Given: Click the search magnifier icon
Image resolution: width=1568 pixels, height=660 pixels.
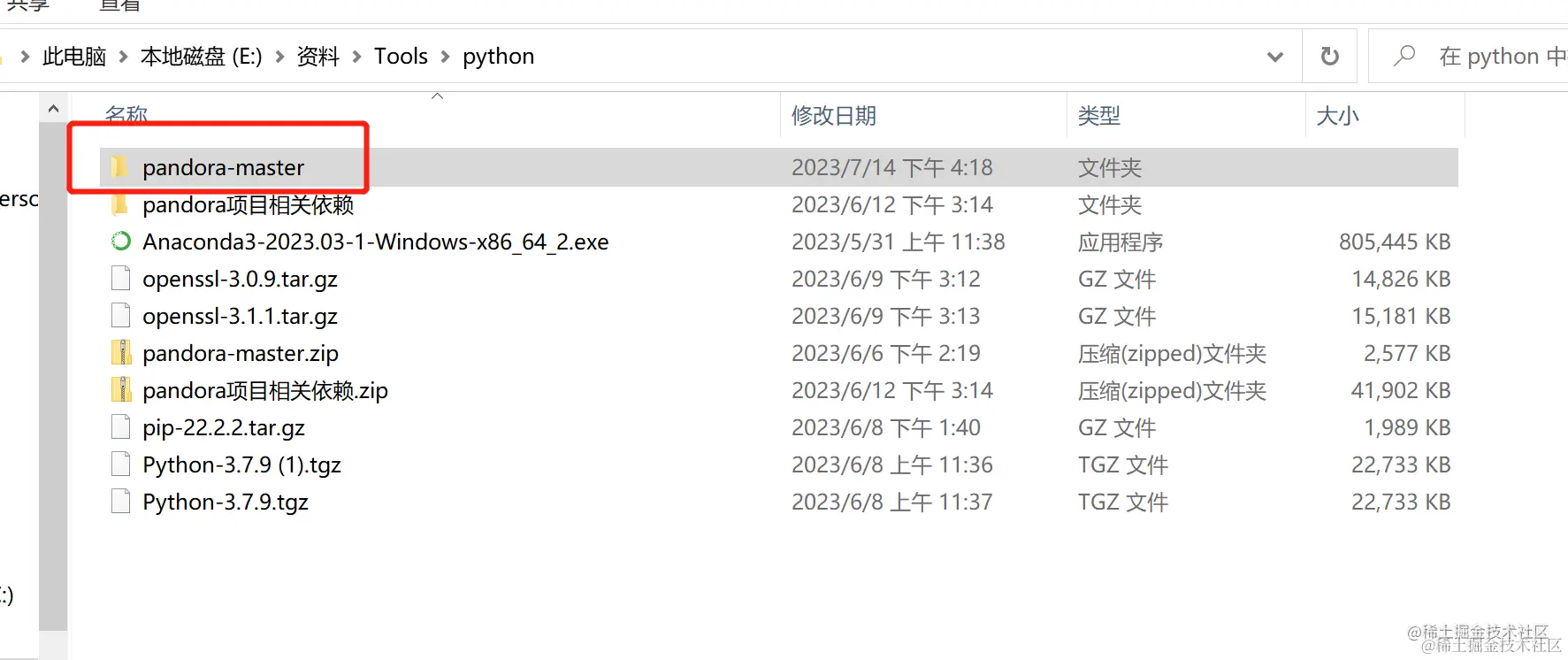Looking at the screenshot, I should pyautogui.click(x=1404, y=57).
